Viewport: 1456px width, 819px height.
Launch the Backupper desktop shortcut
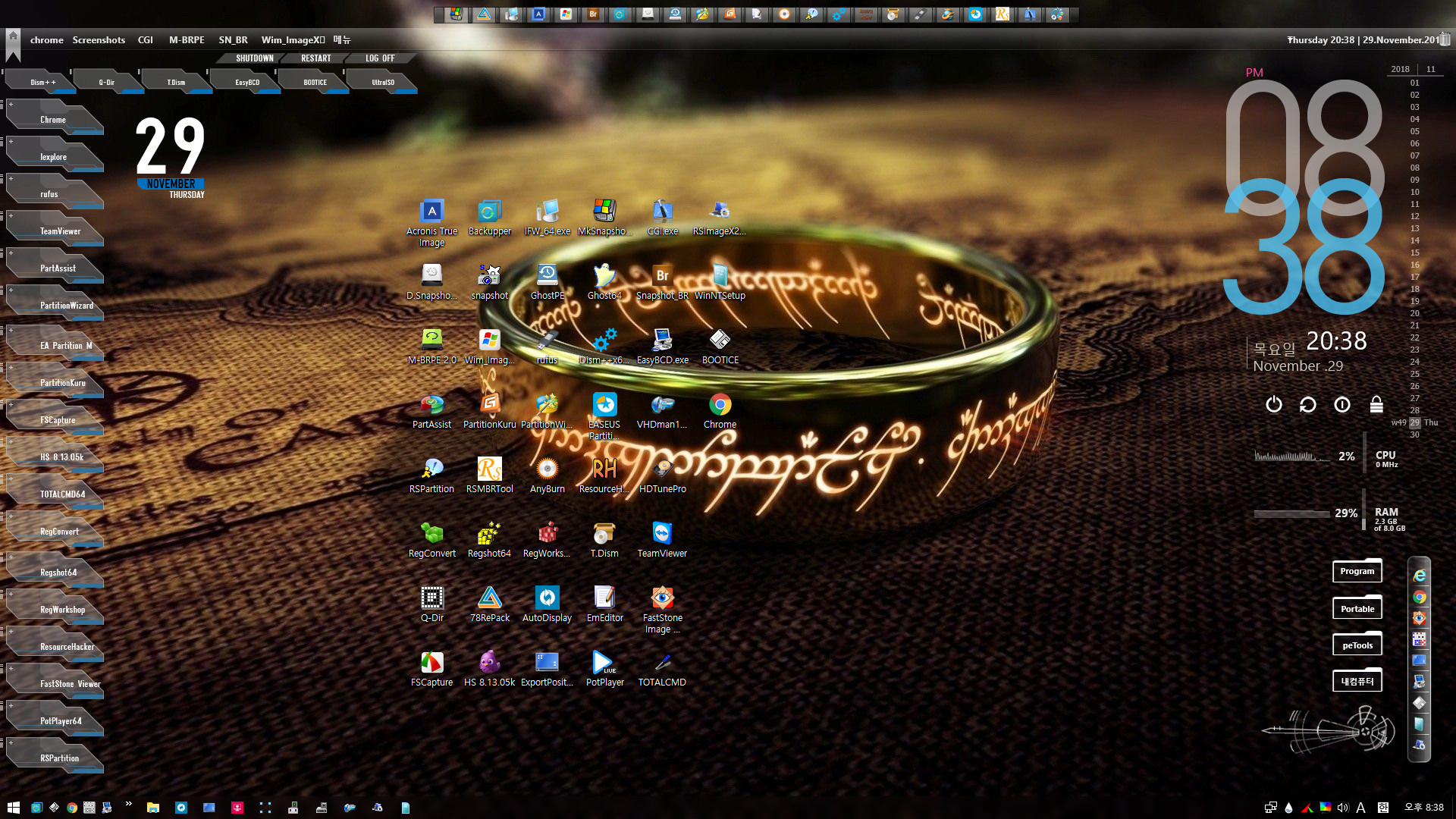pos(489,218)
